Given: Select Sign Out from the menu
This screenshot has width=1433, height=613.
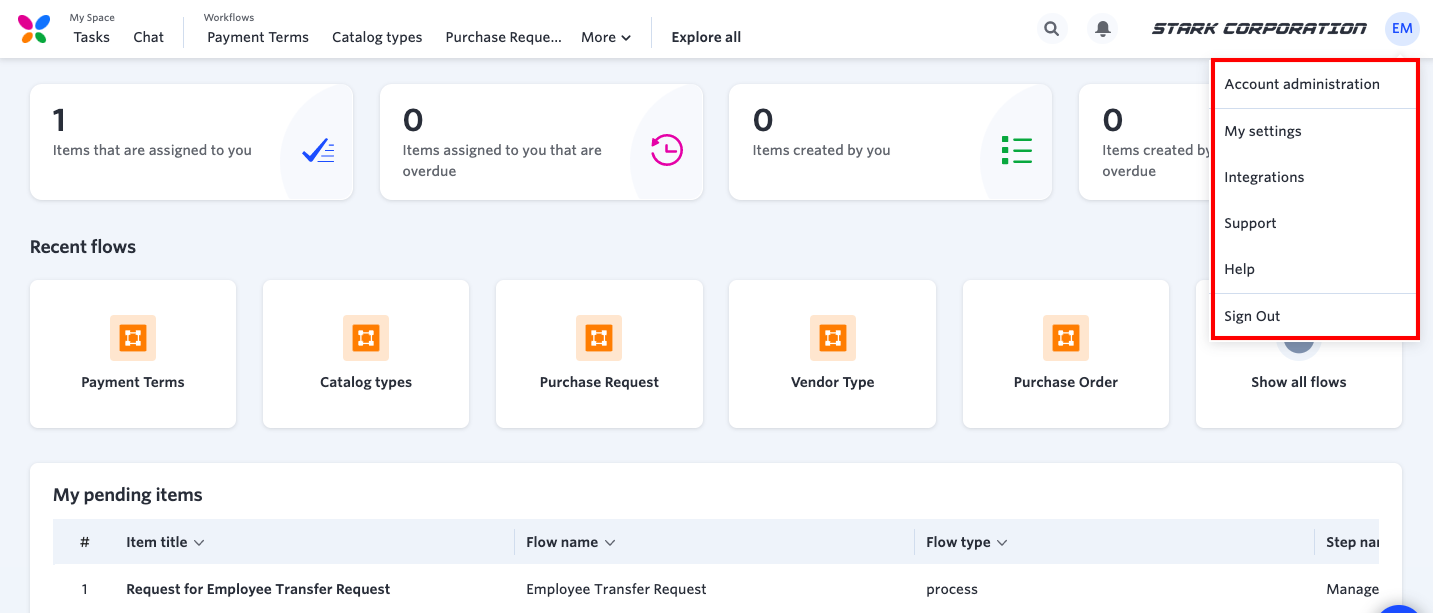Looking at the screenshot, I should (1252, 316).
